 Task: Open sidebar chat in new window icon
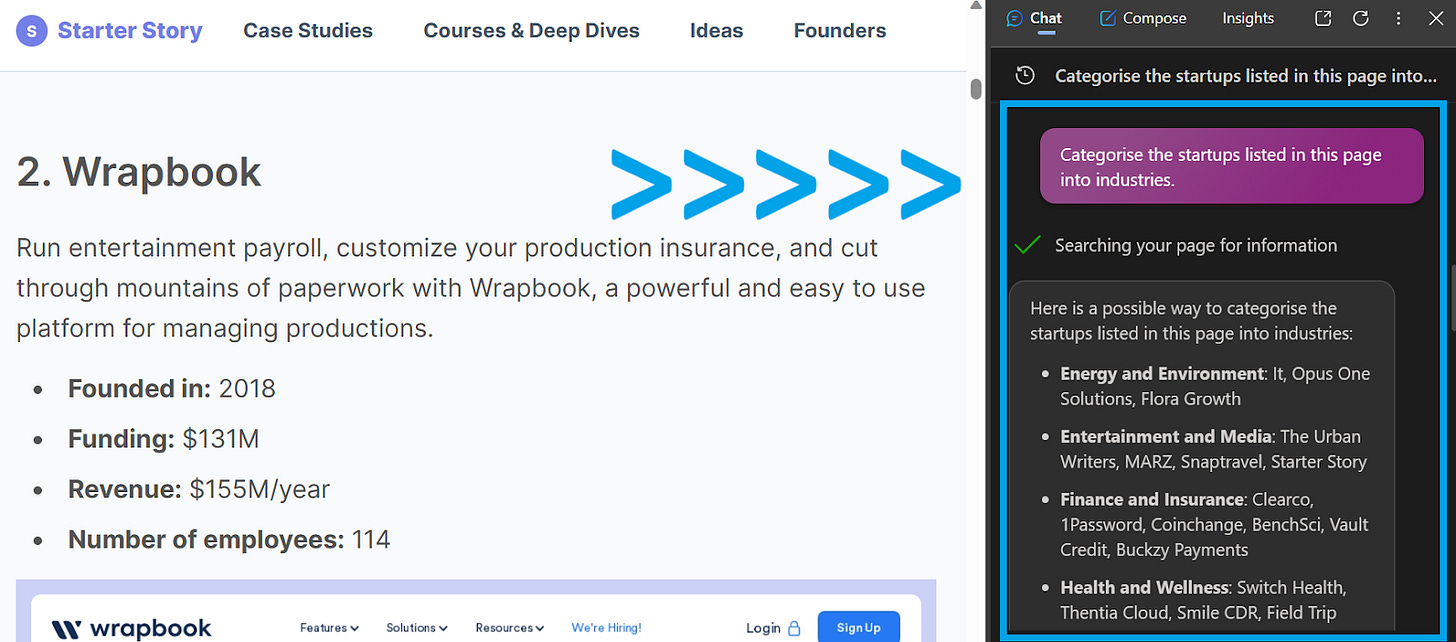(1323, 18)
